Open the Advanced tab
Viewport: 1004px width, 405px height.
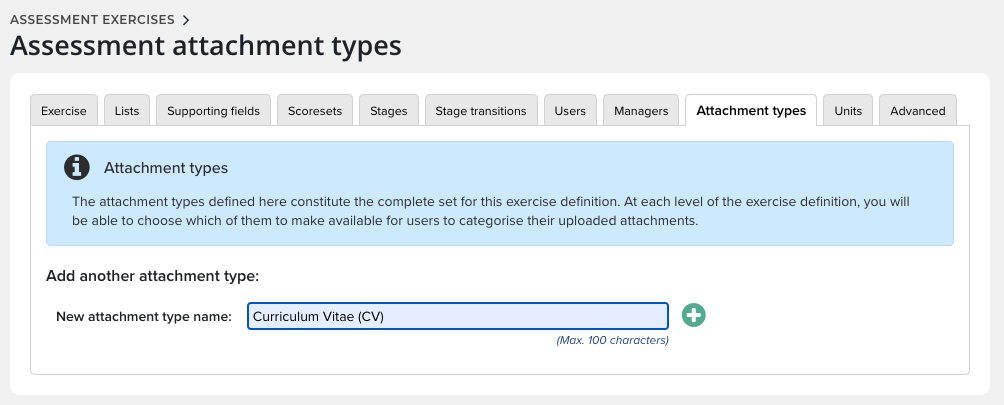coord(917,111)
